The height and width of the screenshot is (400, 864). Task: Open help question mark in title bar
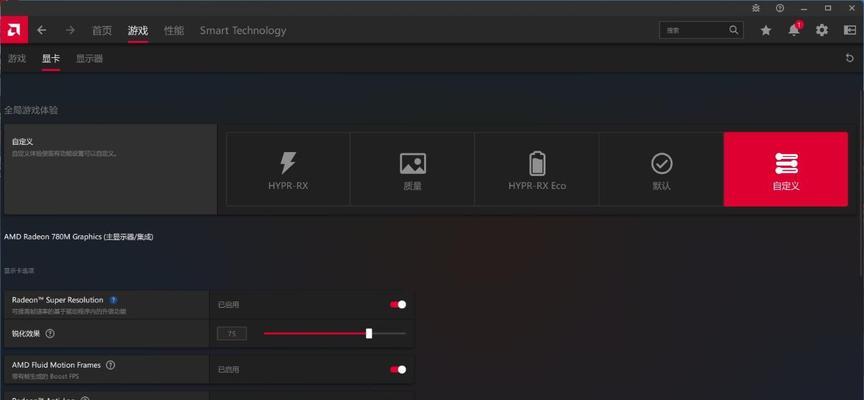coord(780,8)
